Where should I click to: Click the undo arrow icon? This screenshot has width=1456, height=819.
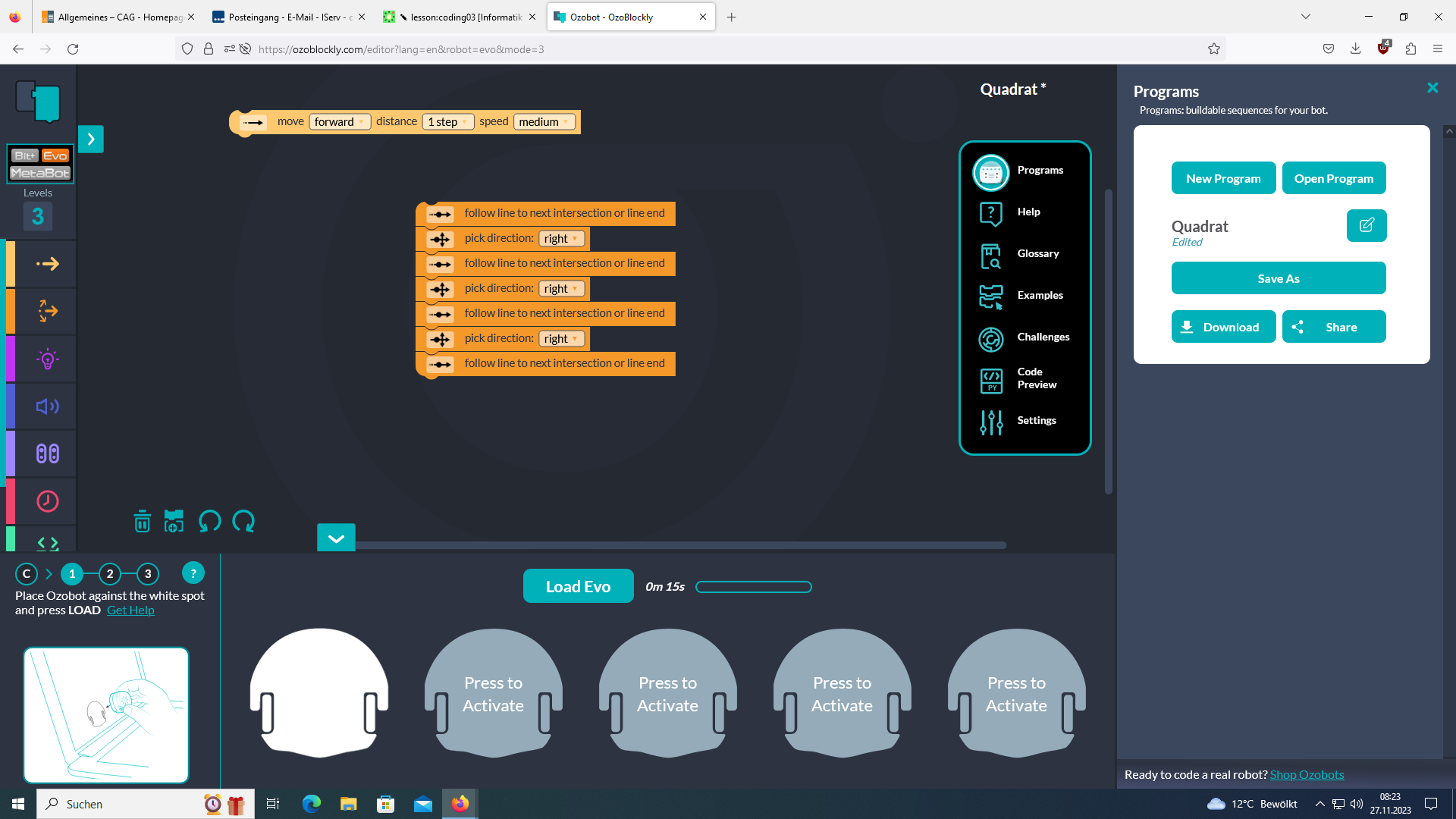pos(209,522)
